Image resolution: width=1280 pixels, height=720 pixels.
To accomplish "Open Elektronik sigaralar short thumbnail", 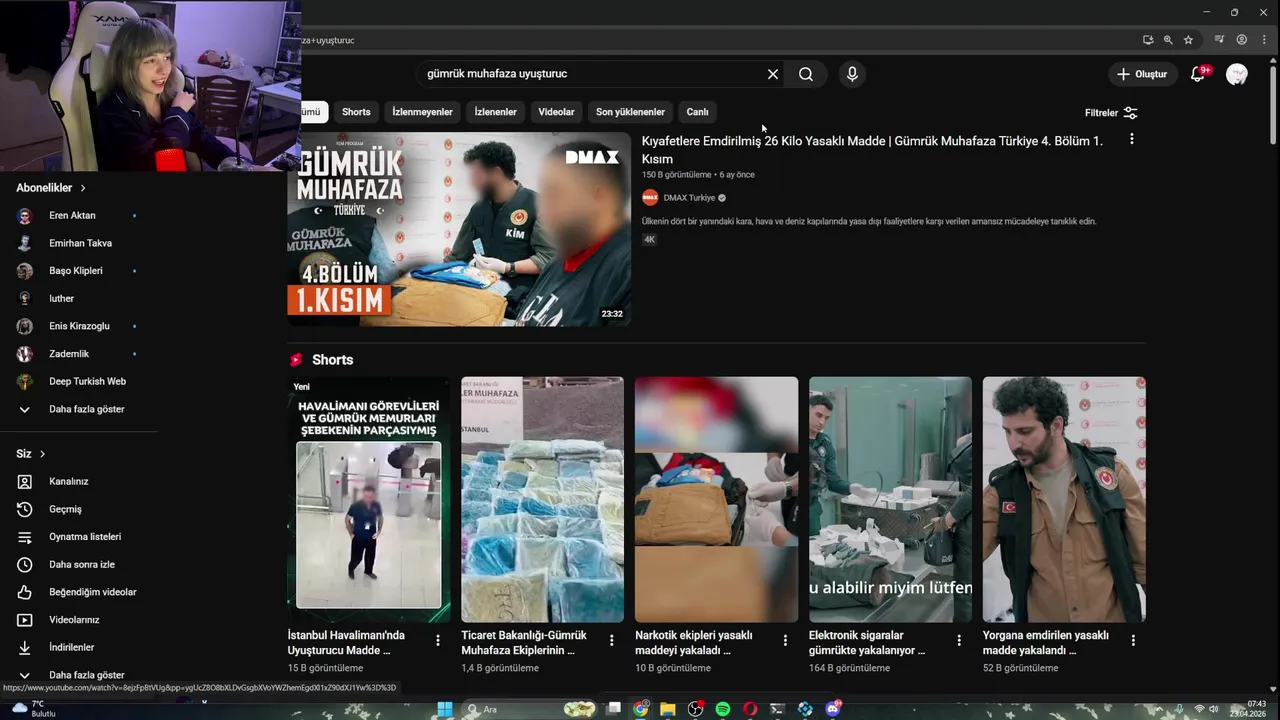I will tap(890, 500).
